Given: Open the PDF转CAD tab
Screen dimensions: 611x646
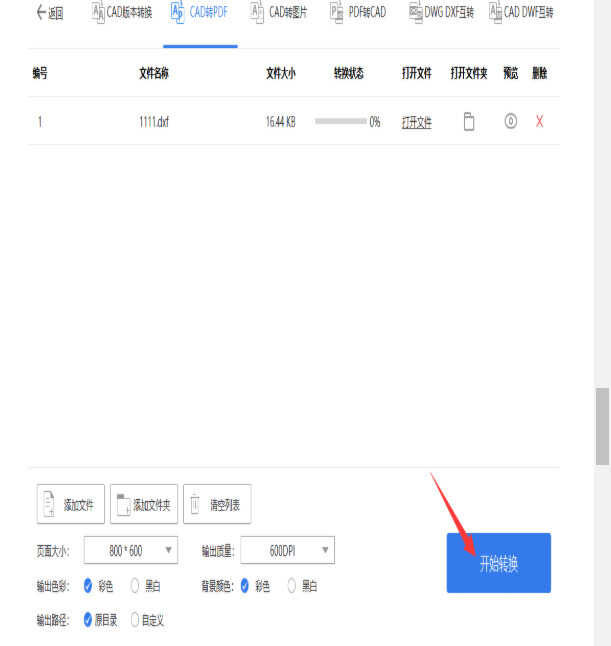Looking at the screenshot, I should tap(358, 12).
